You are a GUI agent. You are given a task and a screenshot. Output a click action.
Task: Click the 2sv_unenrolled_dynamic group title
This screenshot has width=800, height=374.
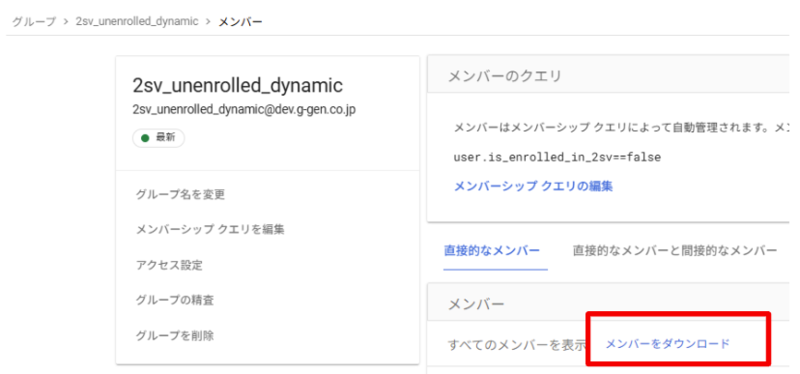238,85
